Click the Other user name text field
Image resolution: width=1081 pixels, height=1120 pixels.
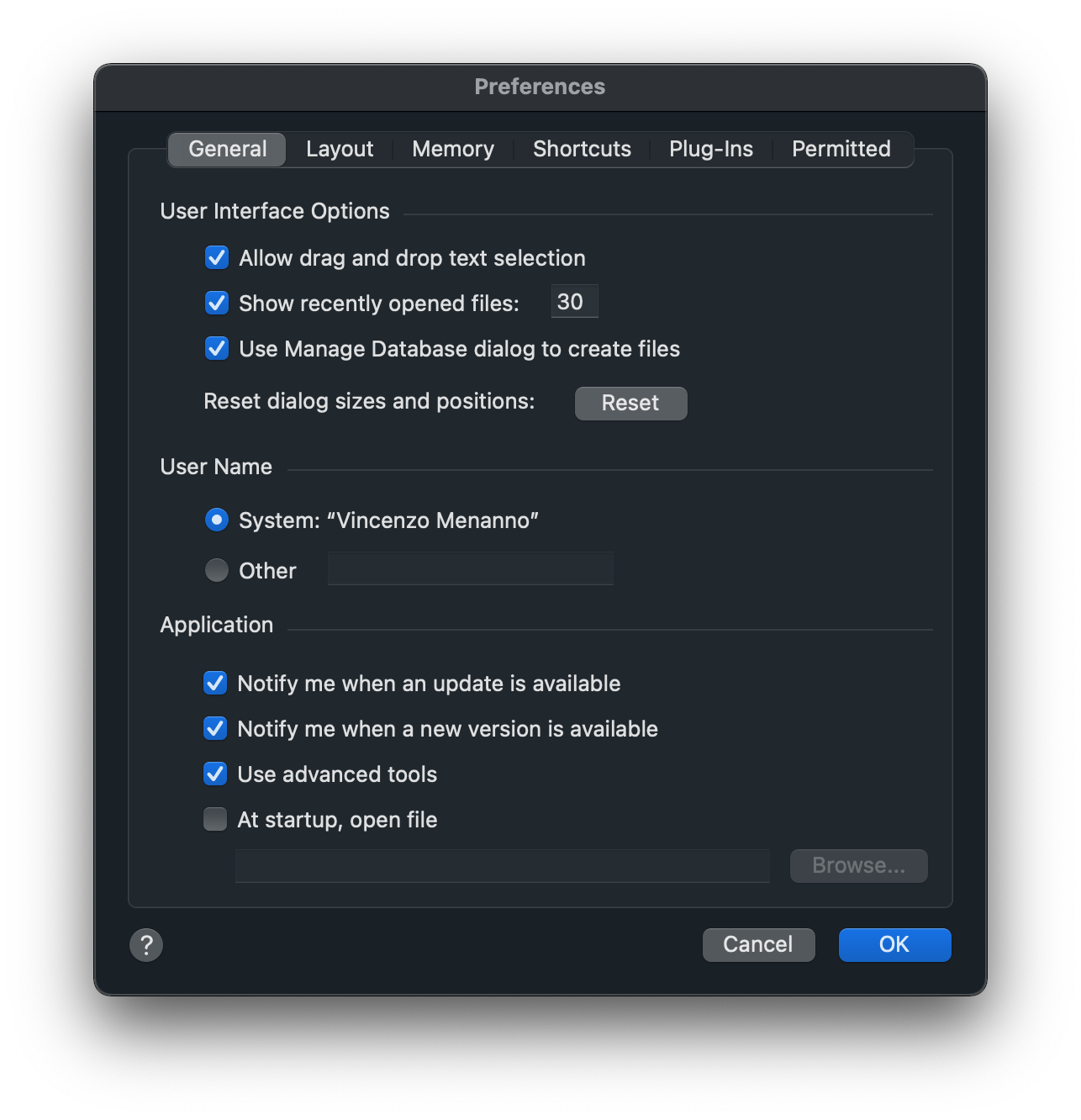tap(470, 569)
